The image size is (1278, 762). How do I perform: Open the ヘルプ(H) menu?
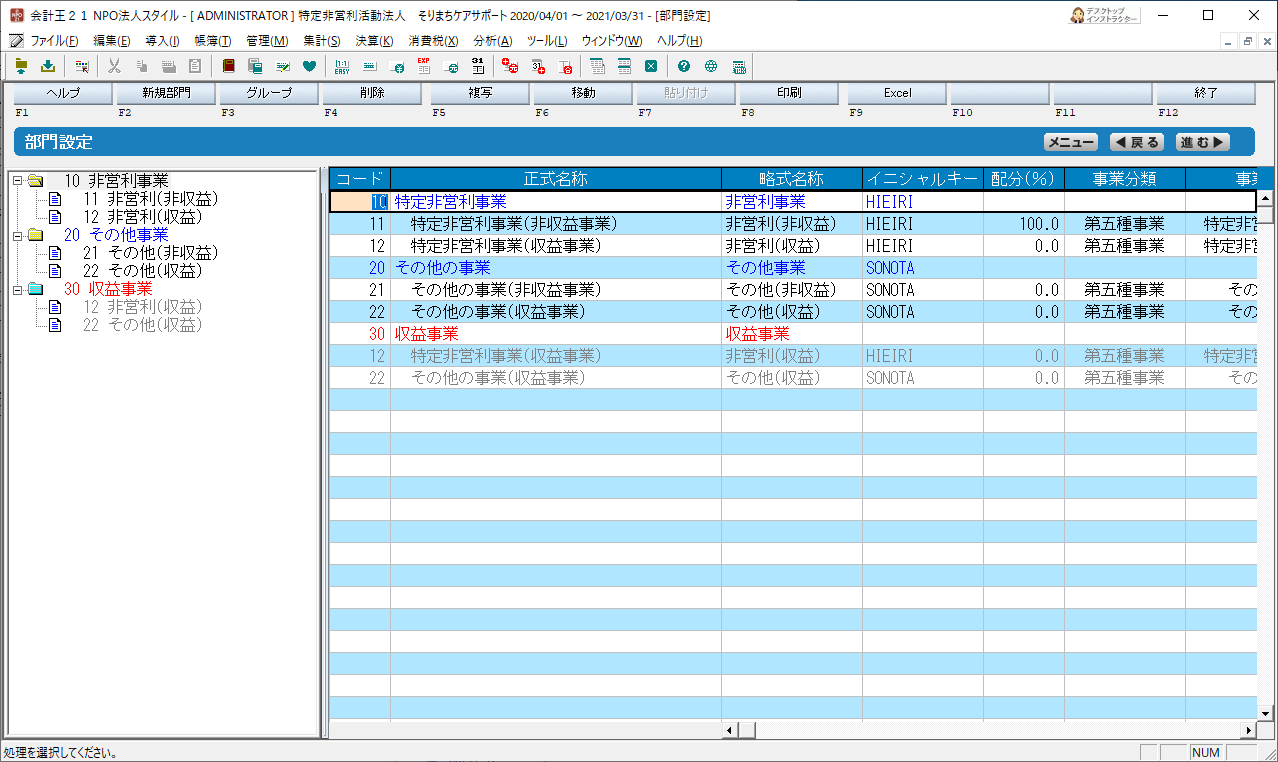[x=679, y=41]
